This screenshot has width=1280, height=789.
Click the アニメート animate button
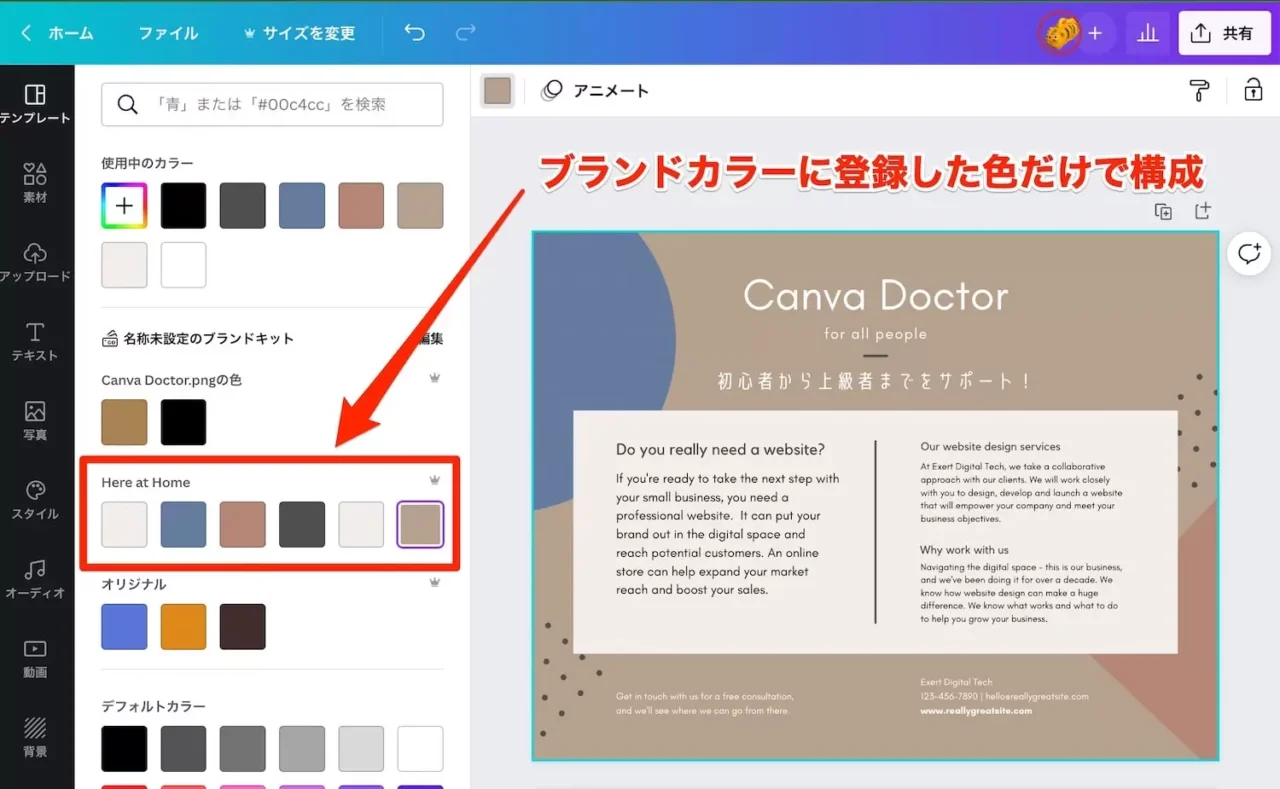[596, 90]
